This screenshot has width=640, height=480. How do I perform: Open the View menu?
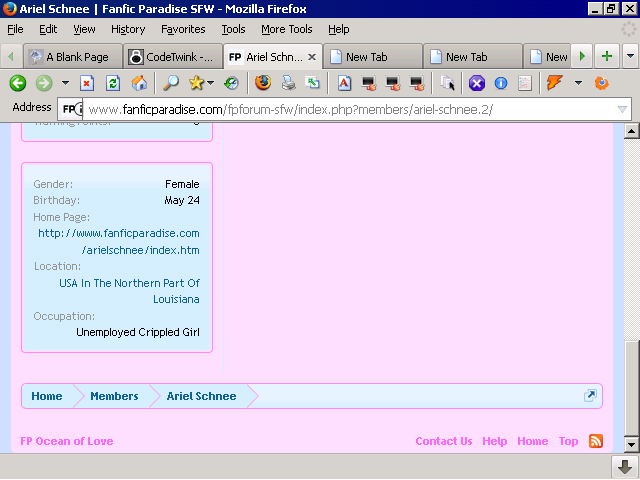pos(84,29)
